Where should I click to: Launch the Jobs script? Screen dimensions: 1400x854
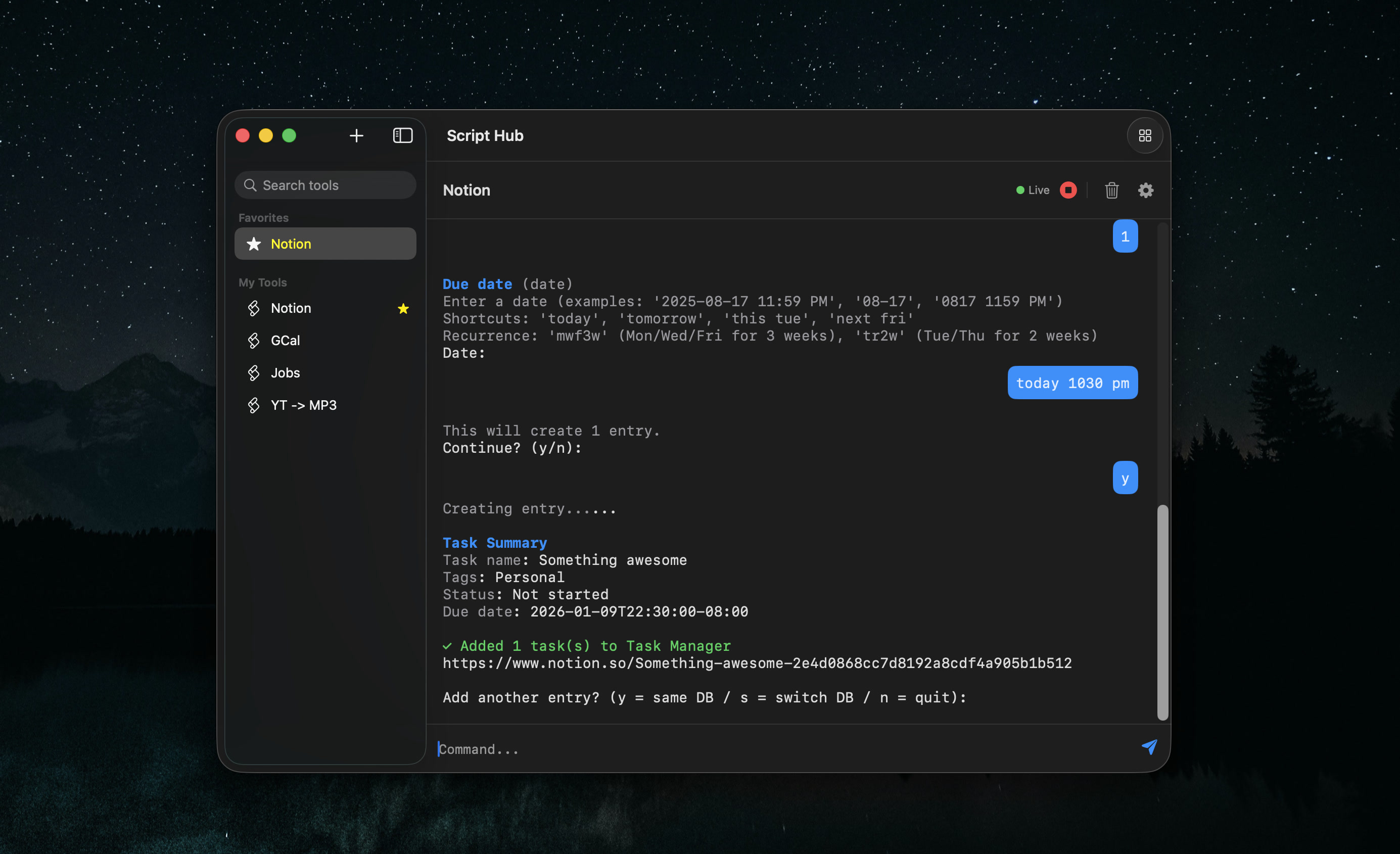(x=285, y=373)
